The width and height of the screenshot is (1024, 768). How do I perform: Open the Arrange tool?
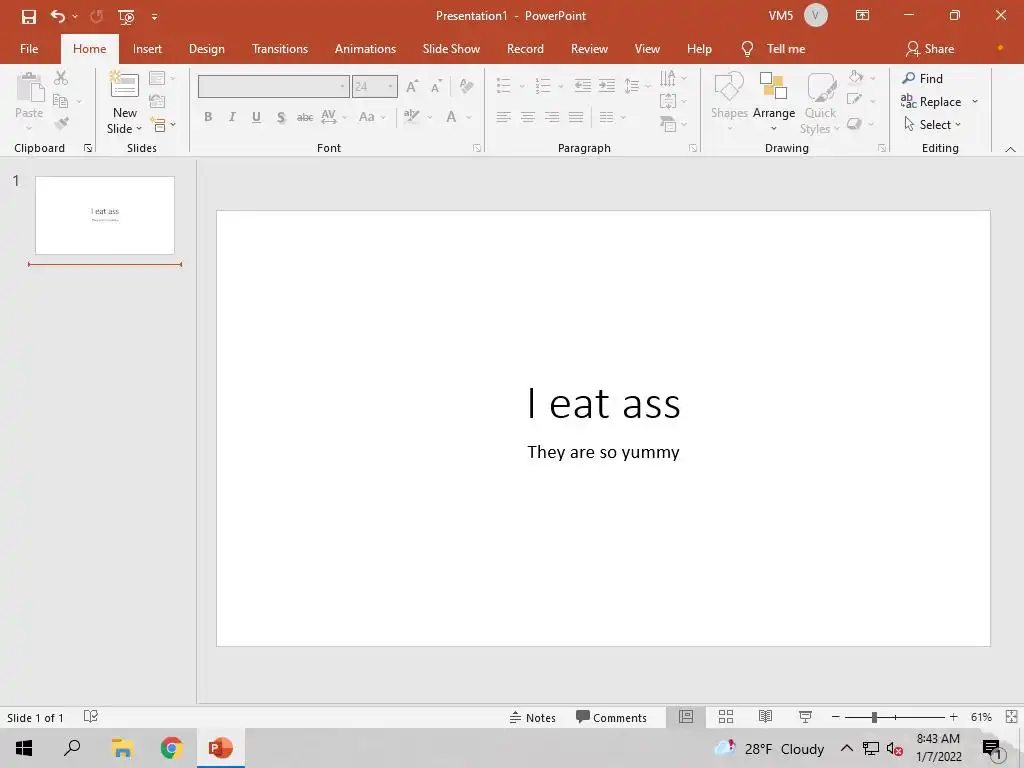pyautogui.click(x=773, y=100)
